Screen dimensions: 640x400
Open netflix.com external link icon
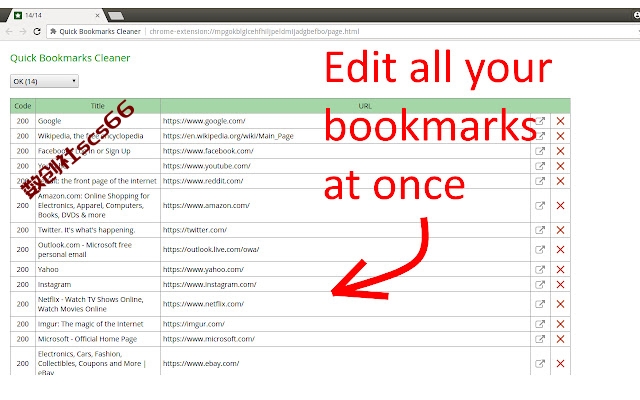pos(540,304)
